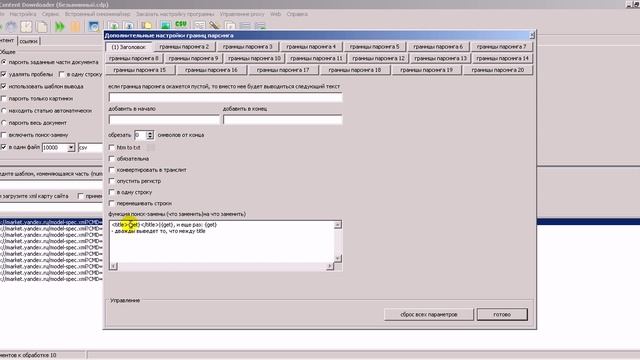Uncheck в один файл checkbox
The width and height of the screenshot is (640, 360).
click(x=4, y=147)
